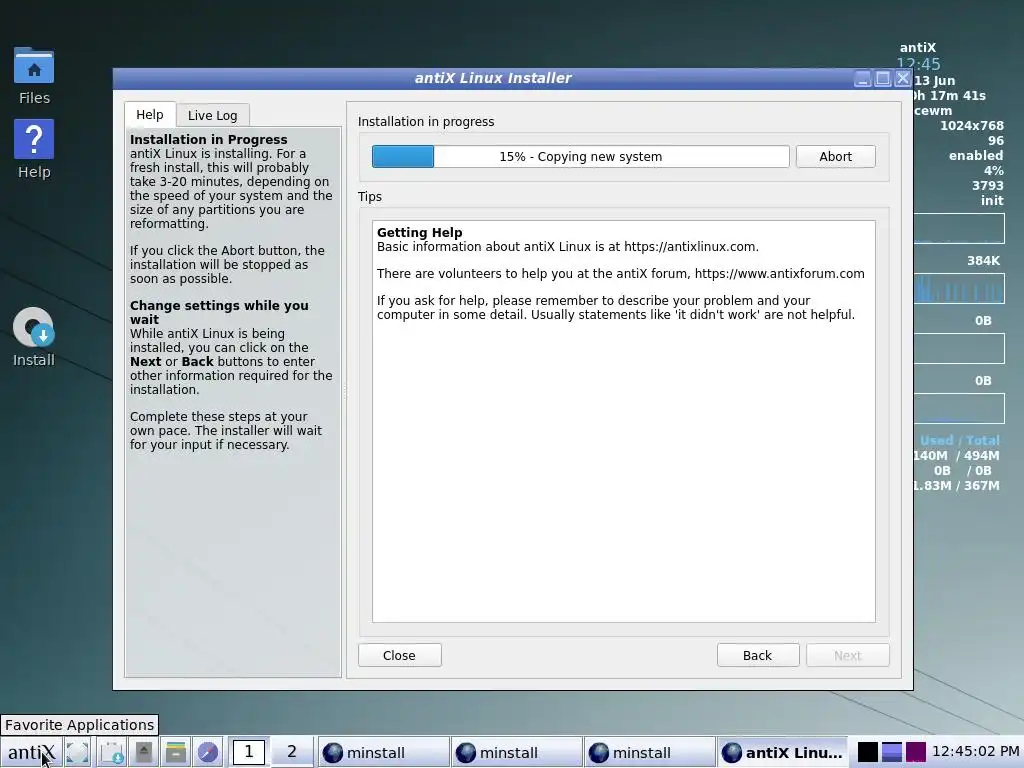Launch the Install desktop icon
Viewport: 1024px width, 768px height.
pos(34,338)
